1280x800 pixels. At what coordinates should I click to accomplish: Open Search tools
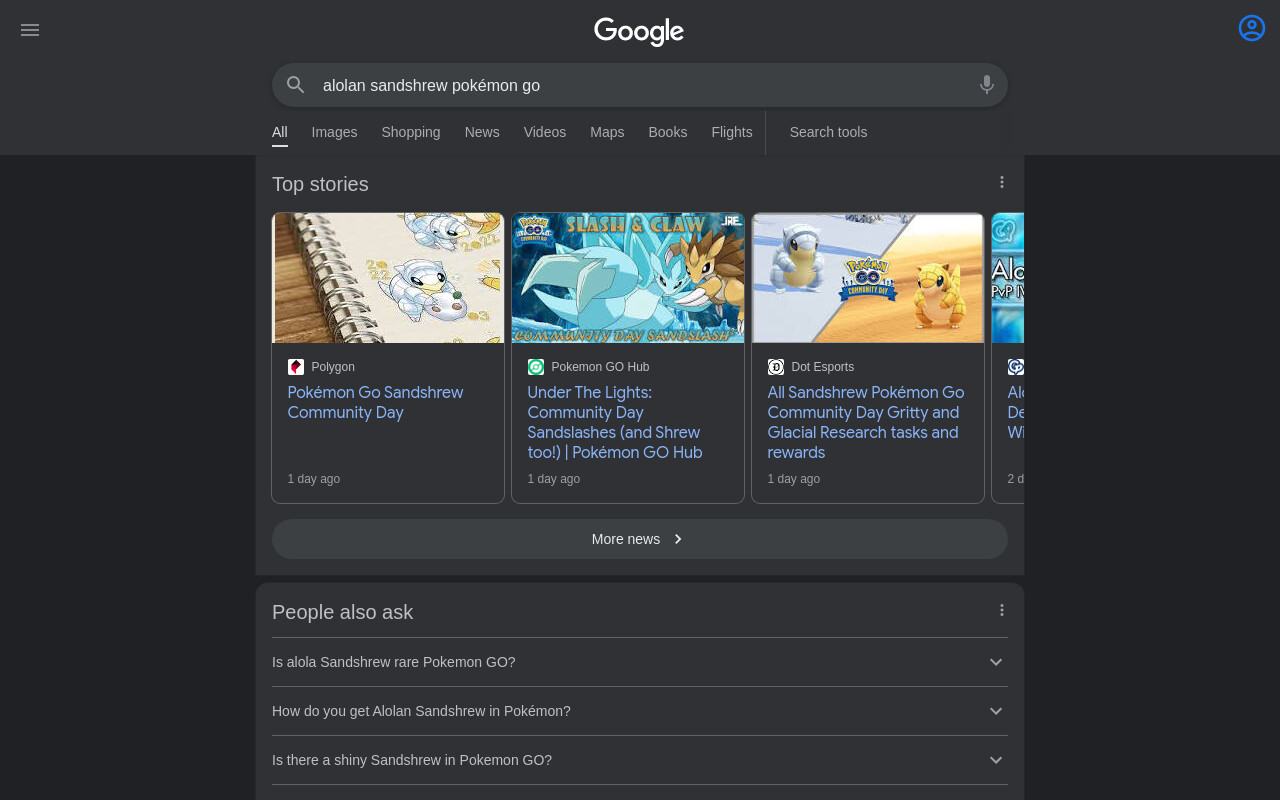[828, 132]
